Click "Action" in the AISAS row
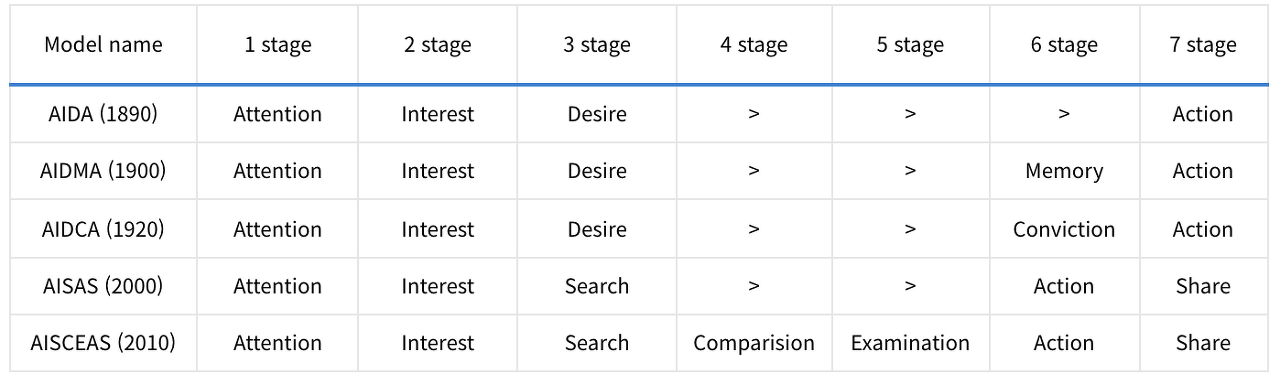1280x385 pixels. 1064,286
